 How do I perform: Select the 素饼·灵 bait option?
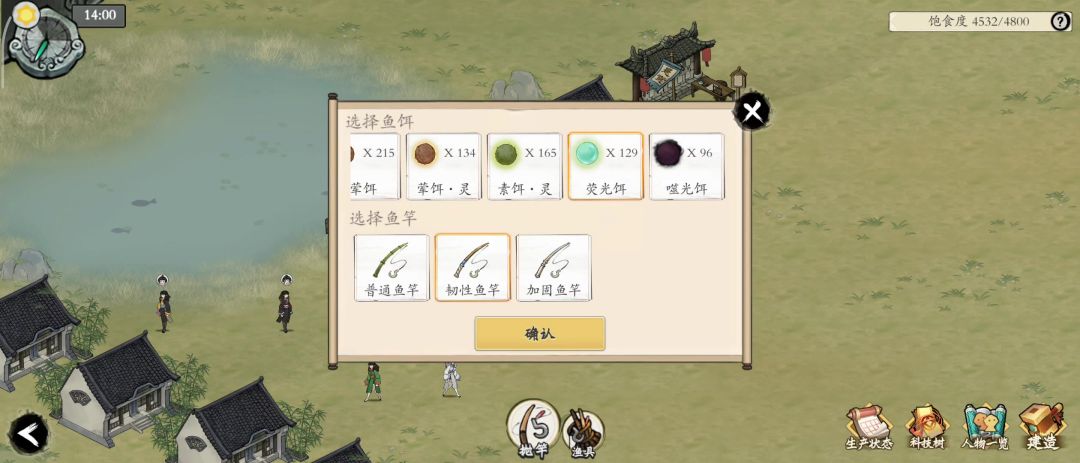525,166
